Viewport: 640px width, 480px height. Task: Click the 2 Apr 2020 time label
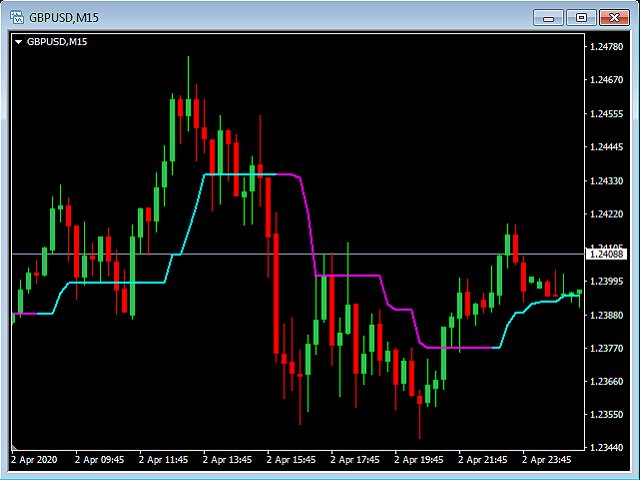(34, 460)
